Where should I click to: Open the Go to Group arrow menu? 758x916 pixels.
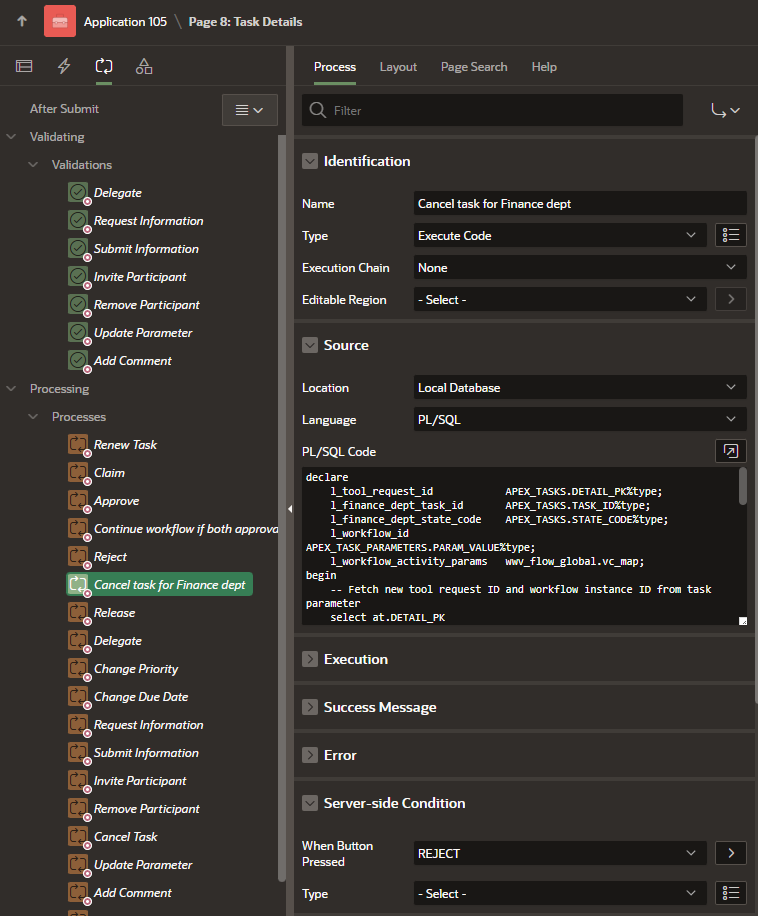[x=725, y=110]
